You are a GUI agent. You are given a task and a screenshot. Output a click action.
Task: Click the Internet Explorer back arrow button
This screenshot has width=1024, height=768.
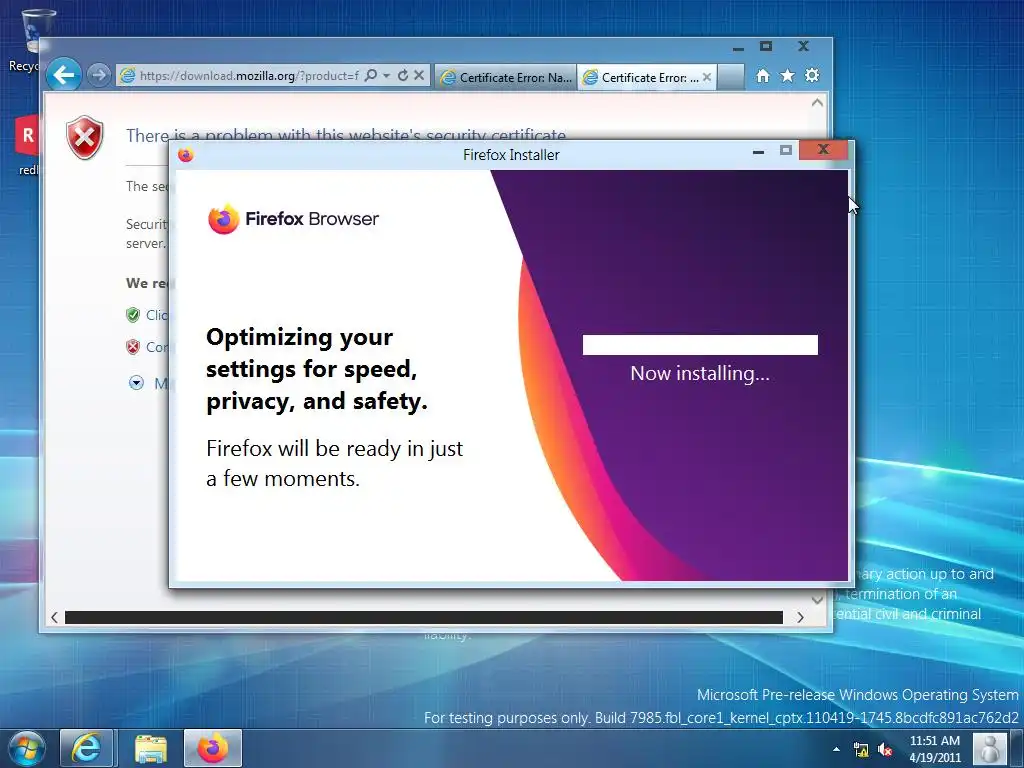[64, 76]
